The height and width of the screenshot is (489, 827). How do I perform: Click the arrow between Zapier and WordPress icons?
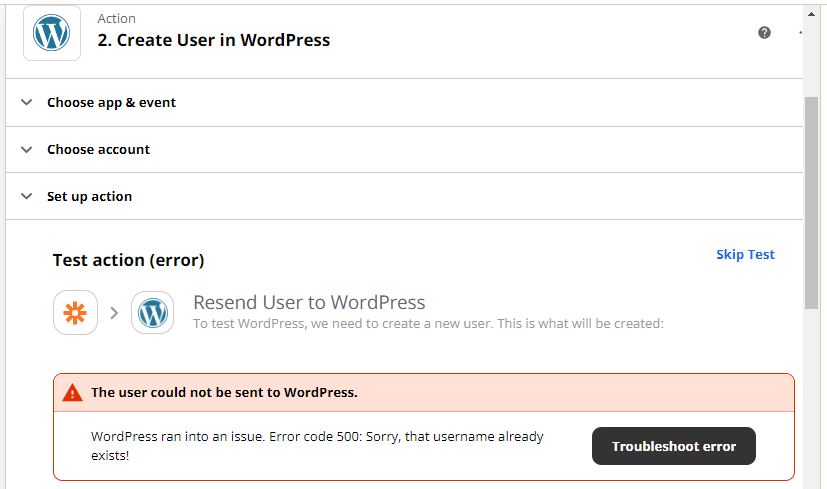click(114, 313)
